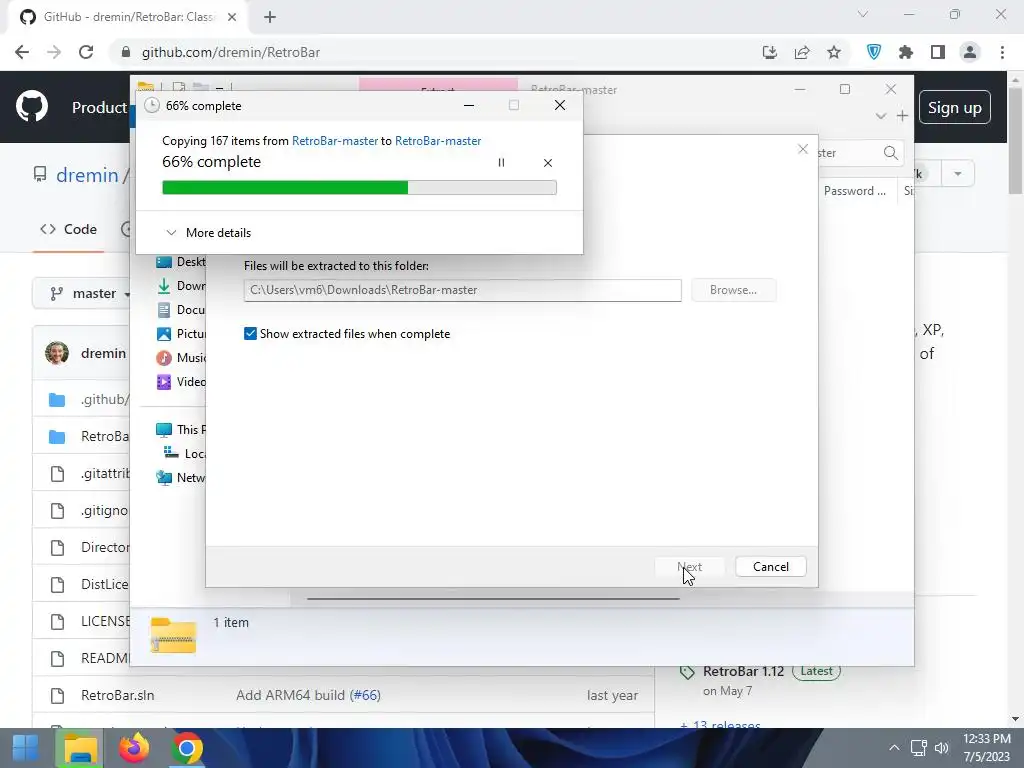Click volume icon in system tray

coord(942,748)
